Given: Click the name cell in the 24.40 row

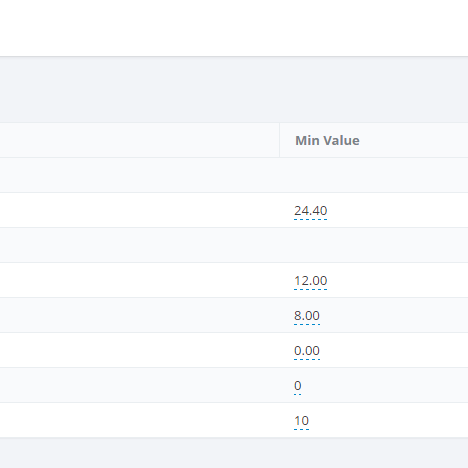Looking at the screenshot, I should [139, 210].
